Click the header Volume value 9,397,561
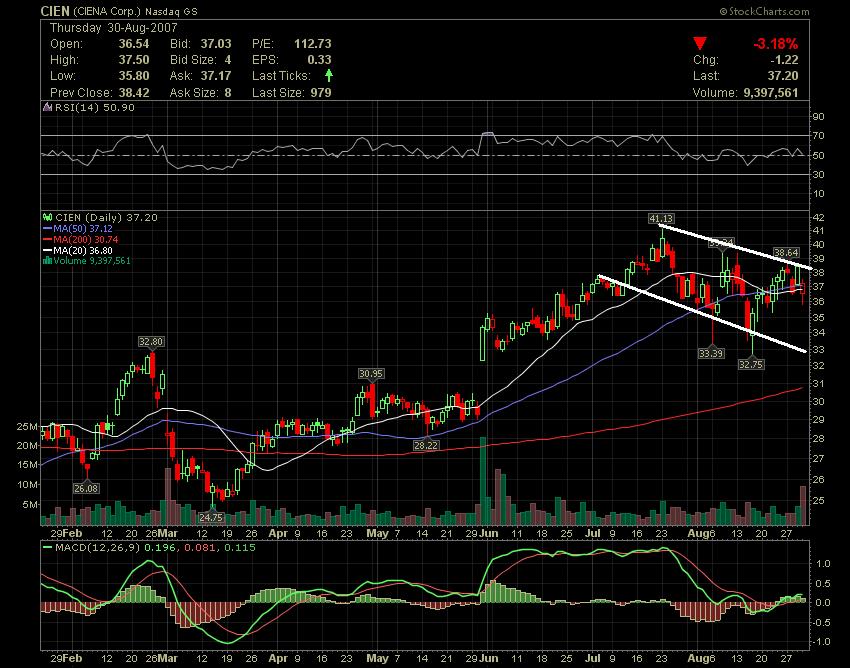This screenshot has width=850, height=668. pos(770,92)
